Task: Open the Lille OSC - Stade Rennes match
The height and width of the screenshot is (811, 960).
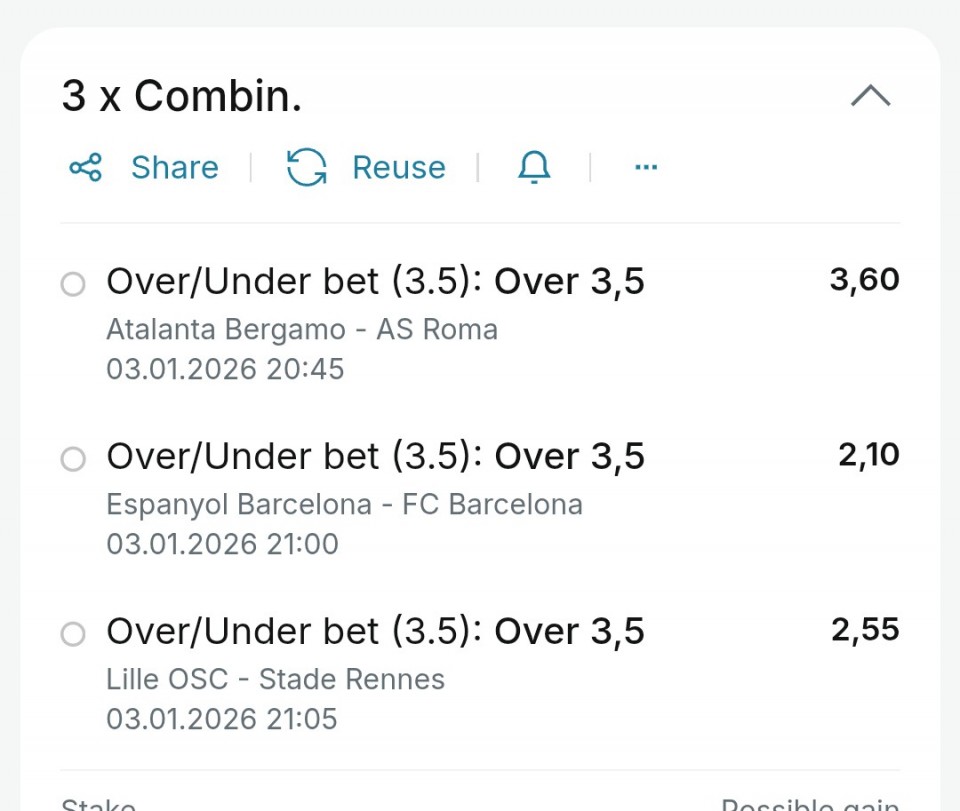Action: (275, 679)
